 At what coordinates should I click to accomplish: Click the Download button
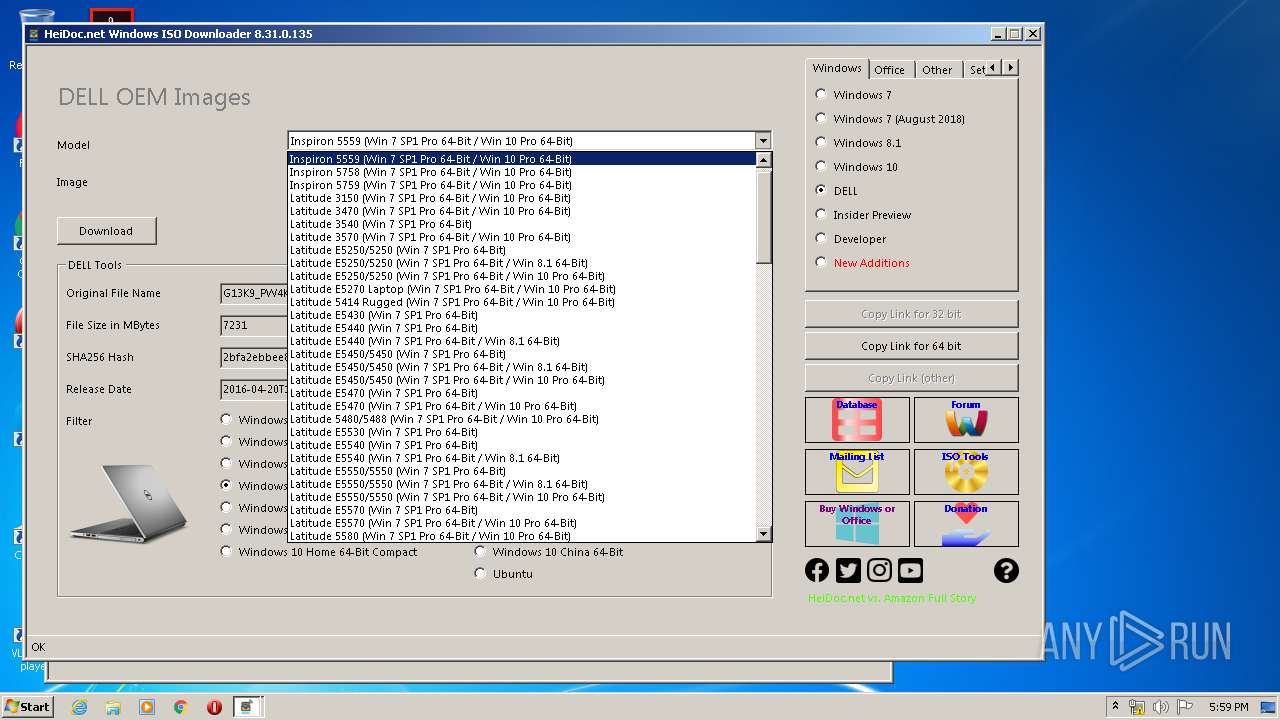pyautogui.click(x=106, y=231)
